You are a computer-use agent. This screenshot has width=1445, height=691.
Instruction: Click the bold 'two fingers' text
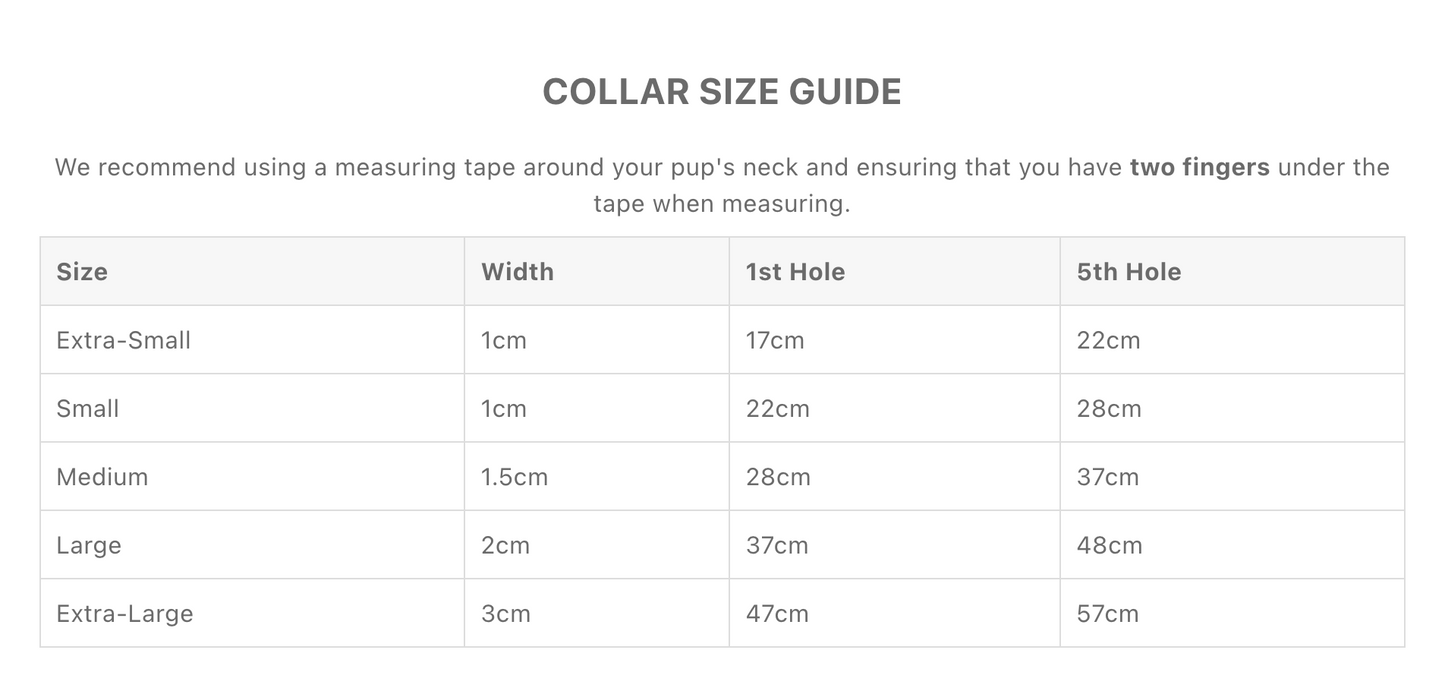click(1199, 167)
